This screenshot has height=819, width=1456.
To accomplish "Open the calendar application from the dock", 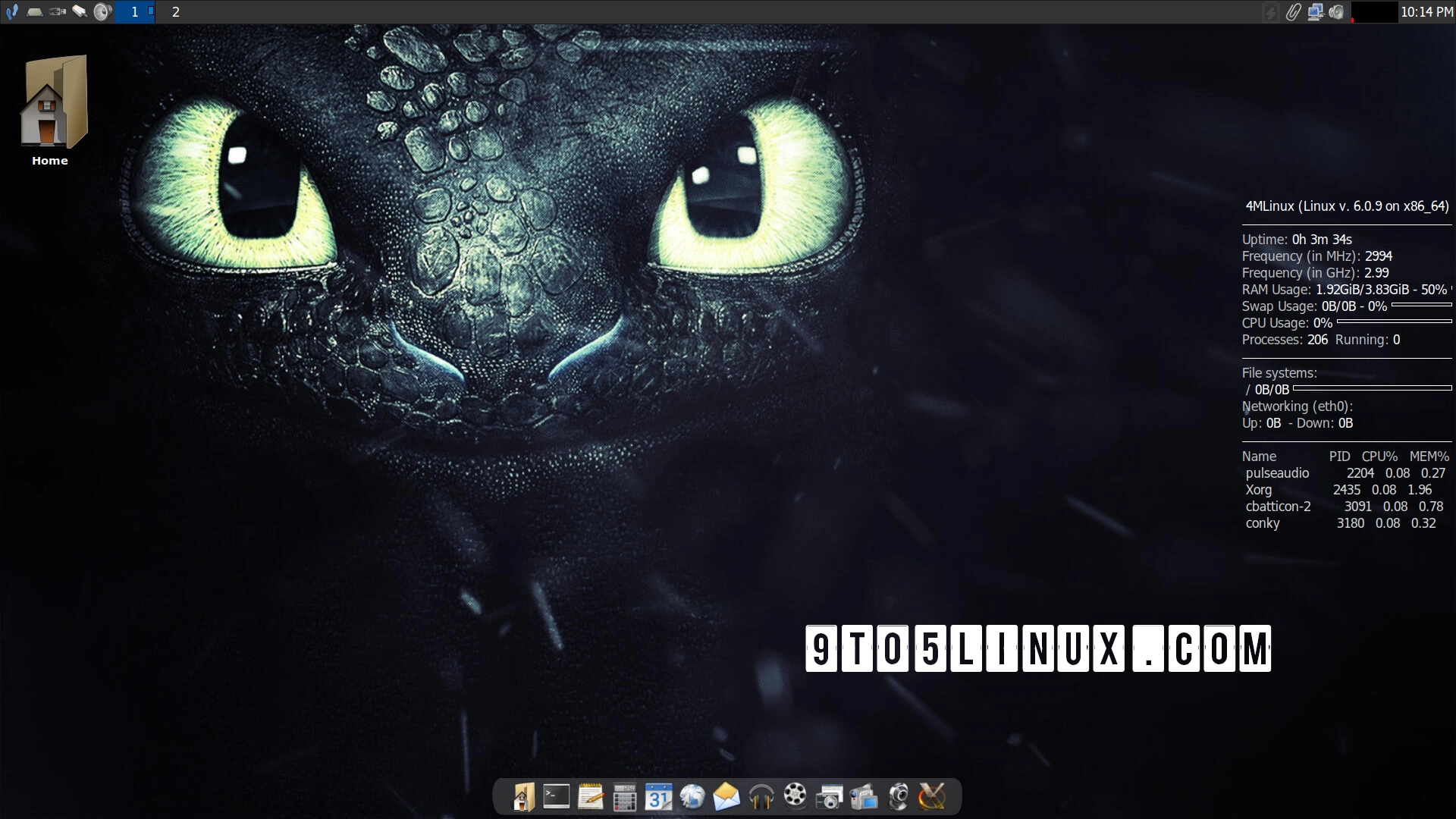I will pos(659,797).
